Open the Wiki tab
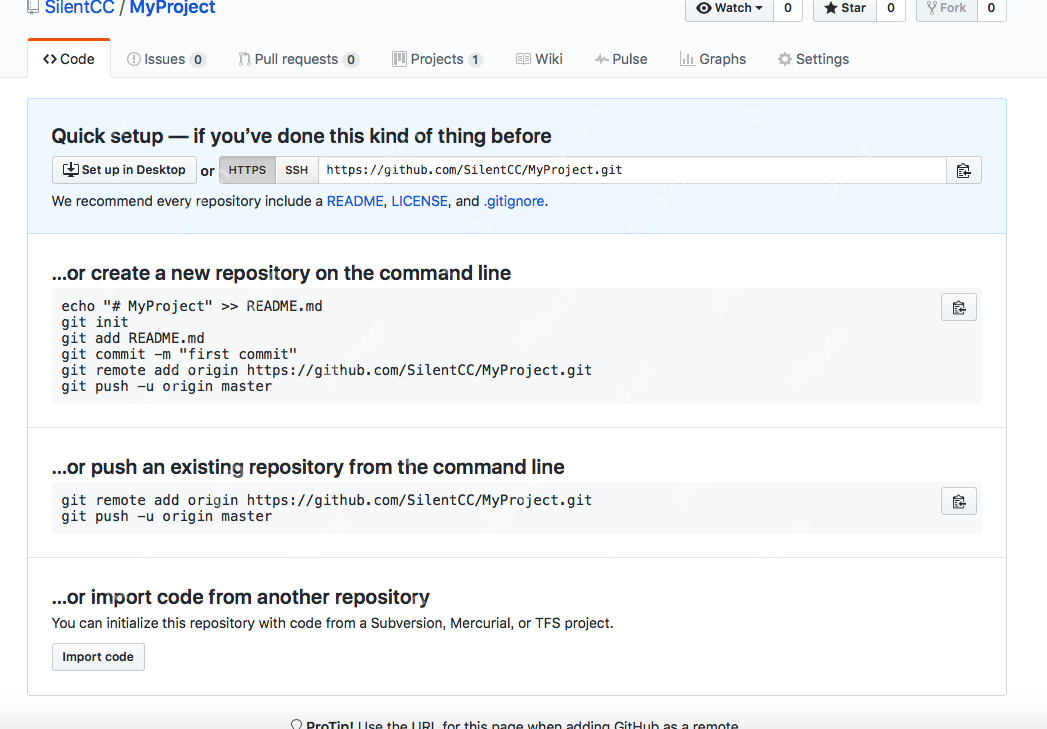Viewport: 1047px width, 729px height. point(539,59)
